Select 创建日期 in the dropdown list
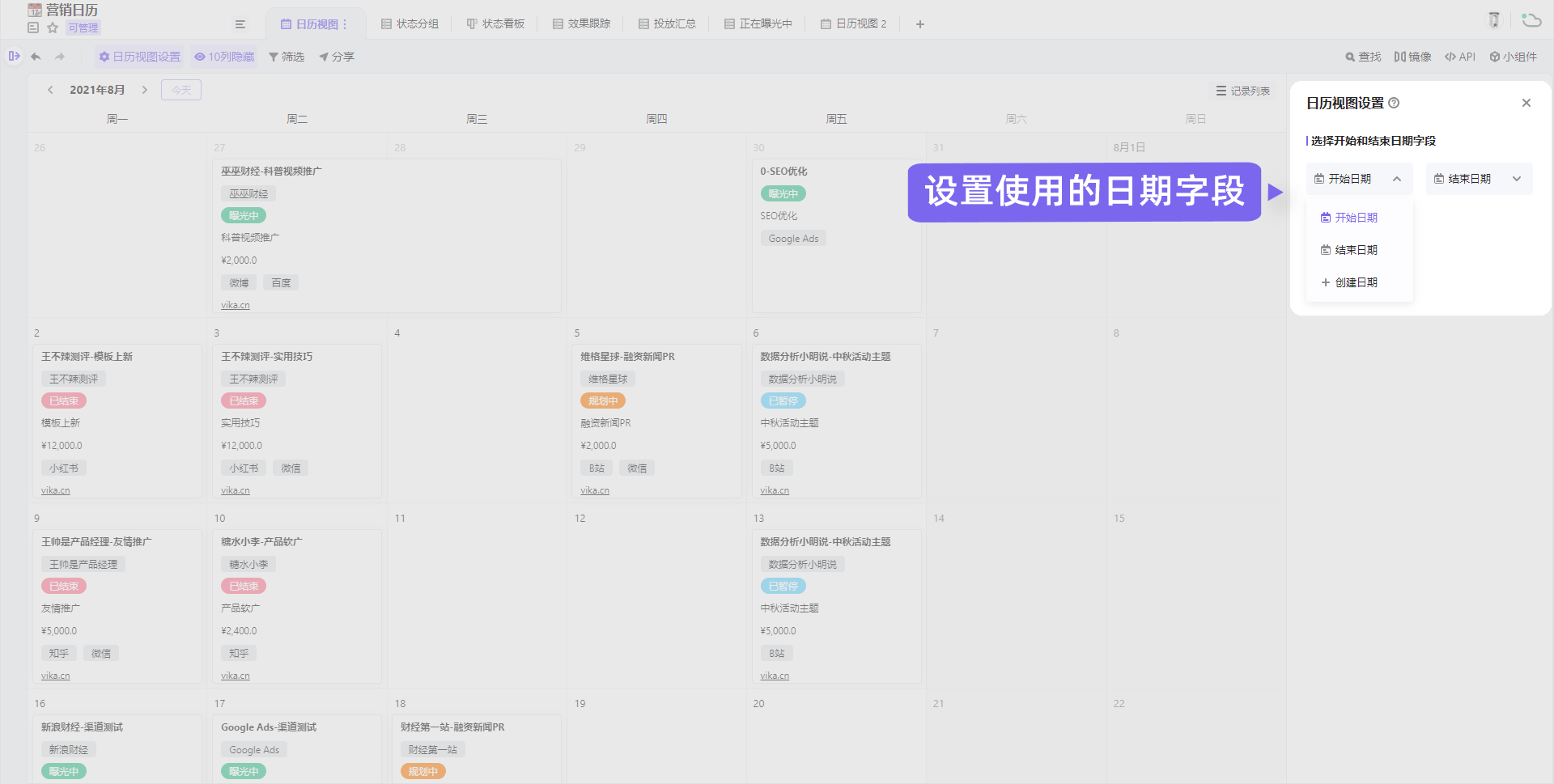The image size is (1554, 784). click(x=1356, y=282)
